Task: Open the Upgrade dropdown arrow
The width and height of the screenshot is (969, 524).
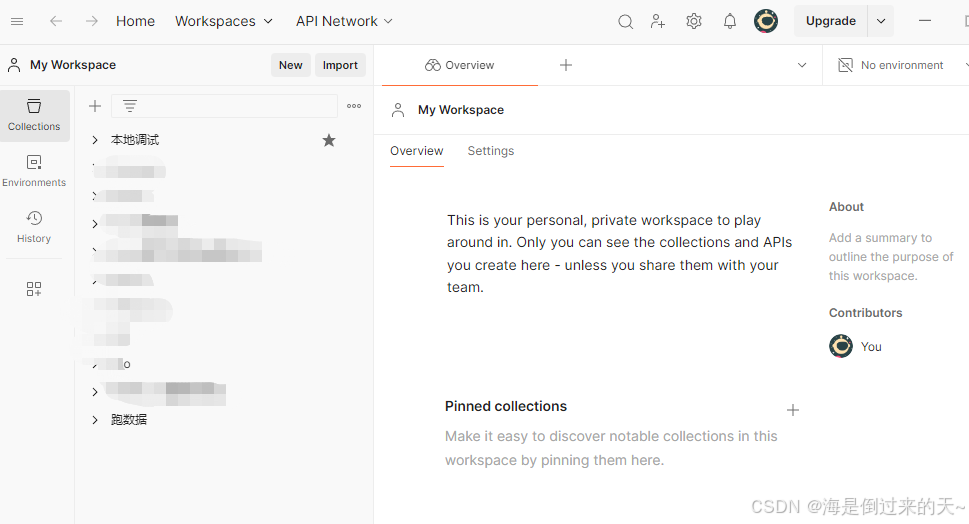Action: pos(881,22)
